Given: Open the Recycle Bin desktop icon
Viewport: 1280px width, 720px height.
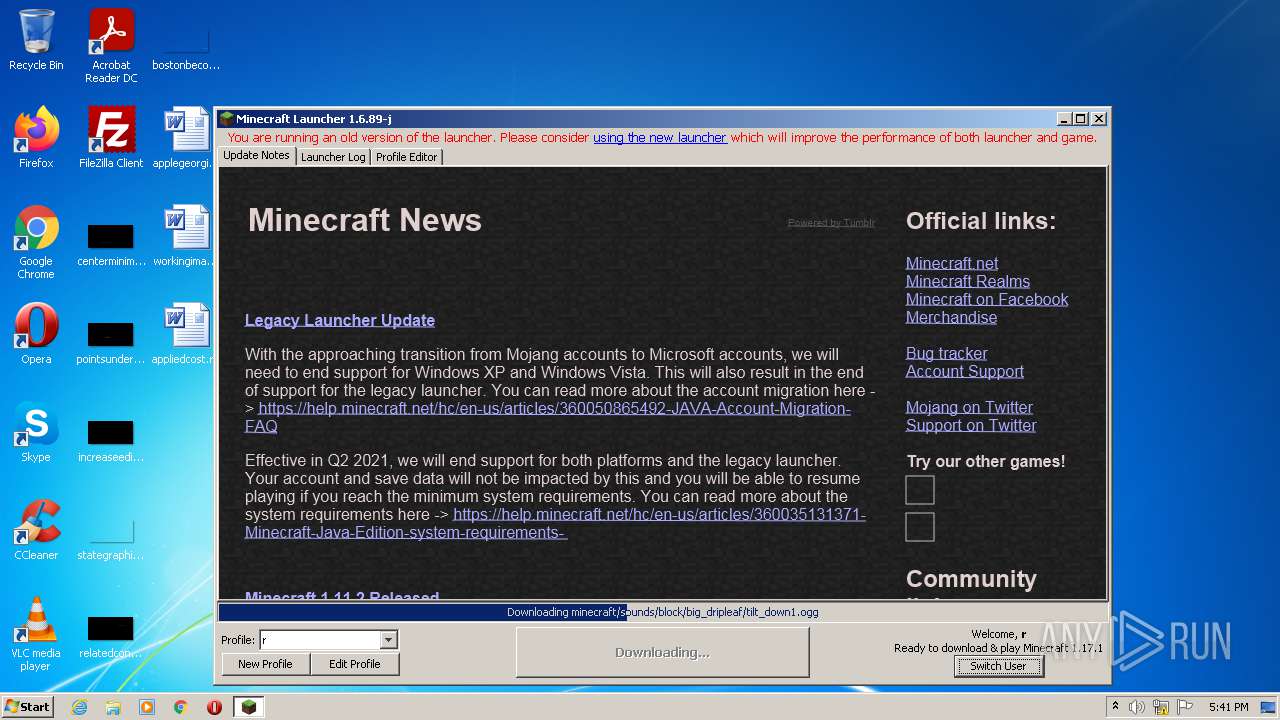Looking at the screenshot, I should pyautogui.click(x=36, y=40).
